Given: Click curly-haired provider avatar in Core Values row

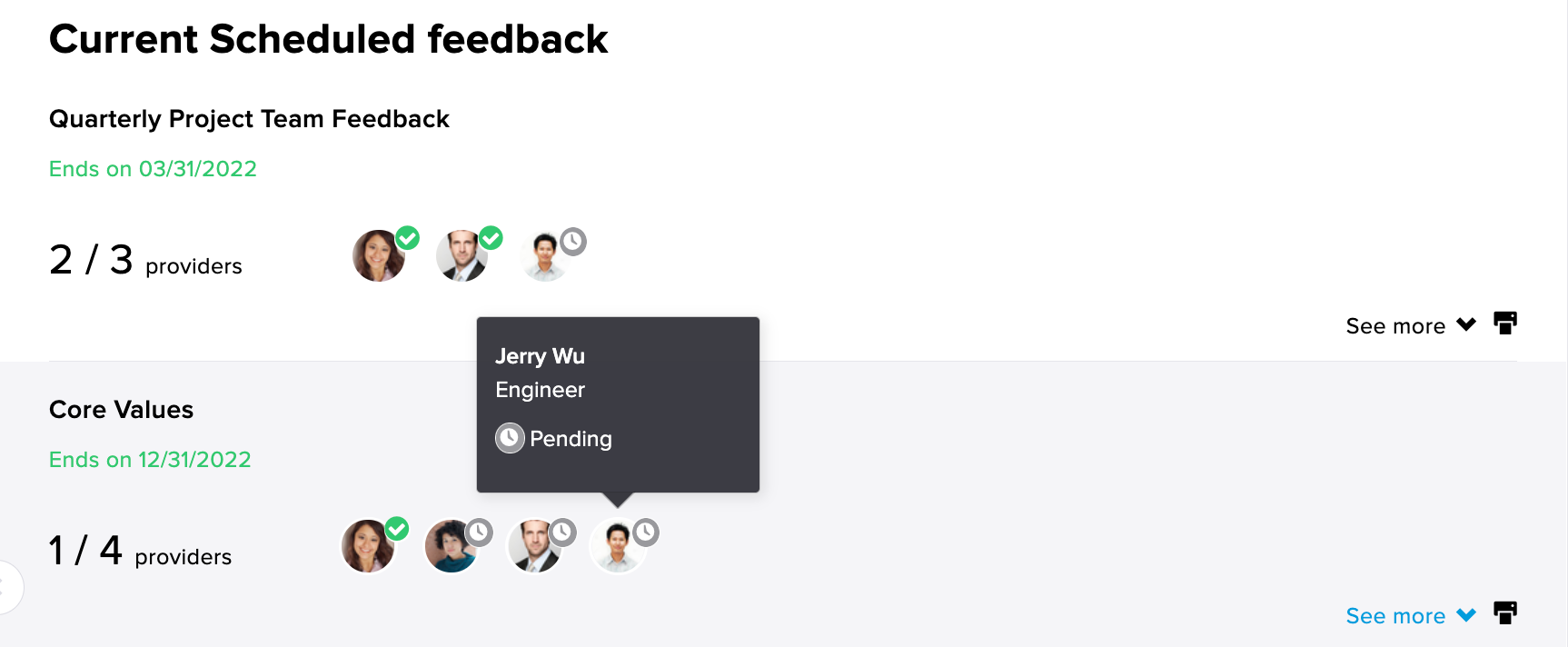Looking at the screenshot, I should tap(452, 546).
